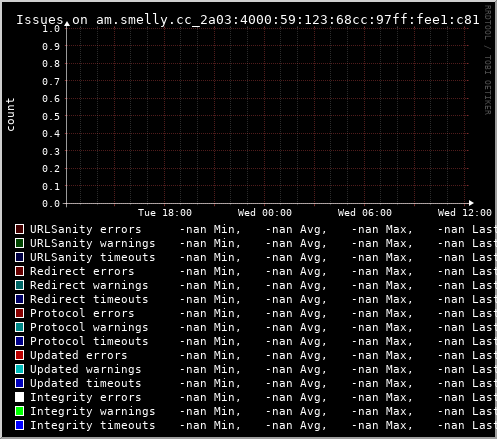Click the Redirect timeouts legend label

click(x=89, y=299)
